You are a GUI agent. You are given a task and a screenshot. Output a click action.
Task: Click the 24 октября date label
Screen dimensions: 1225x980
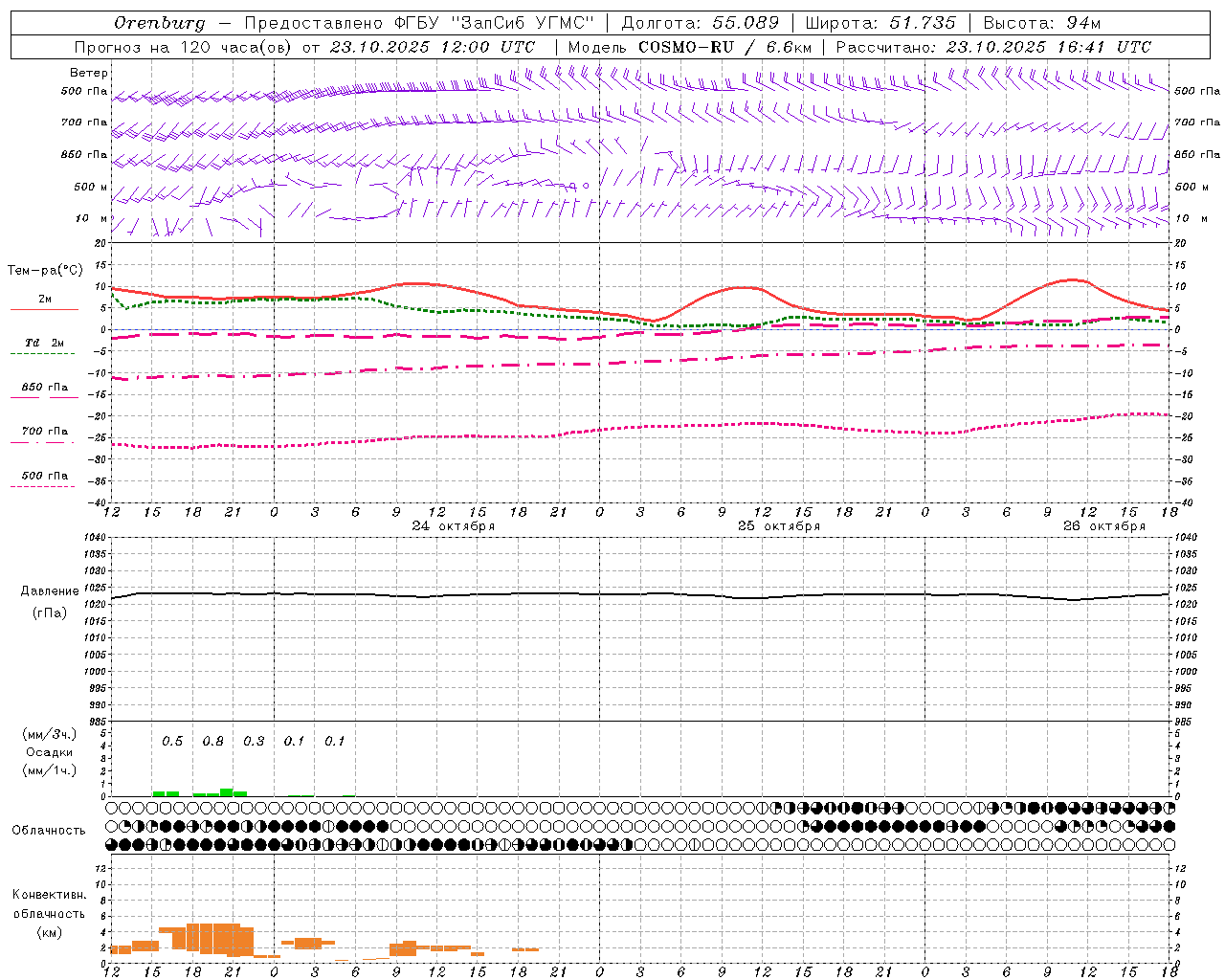coord(454,526)
